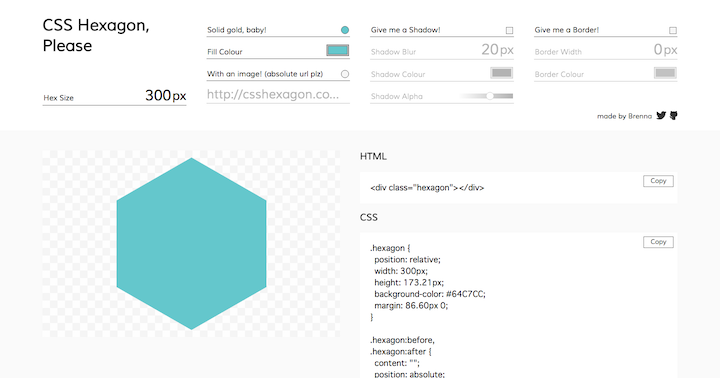720x378 pixels.
Task: Open the GitHub cat icon link
Action: coord(674,116)
